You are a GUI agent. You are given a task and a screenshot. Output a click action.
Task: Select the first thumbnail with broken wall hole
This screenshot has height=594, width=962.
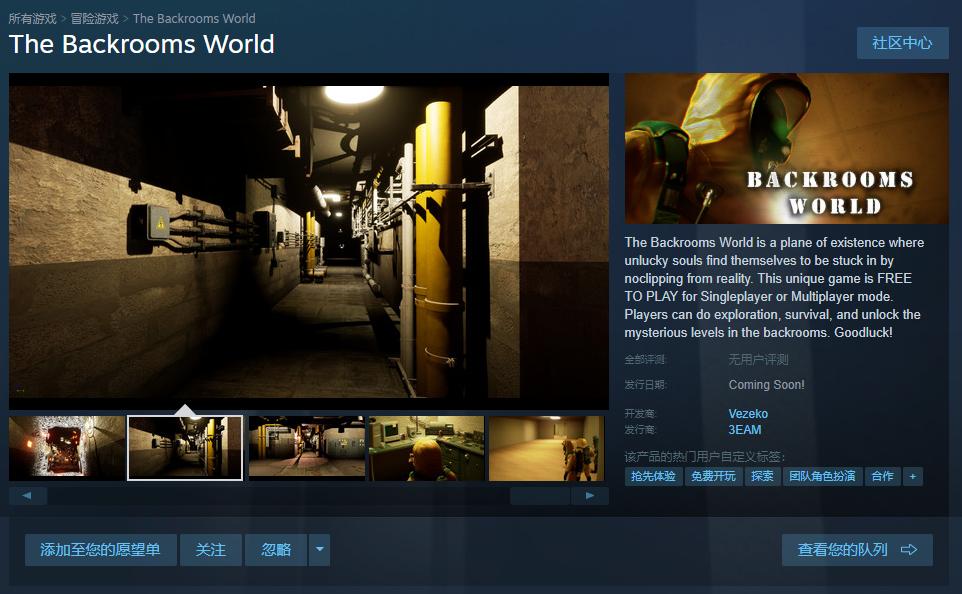click(x=67, y=448)
